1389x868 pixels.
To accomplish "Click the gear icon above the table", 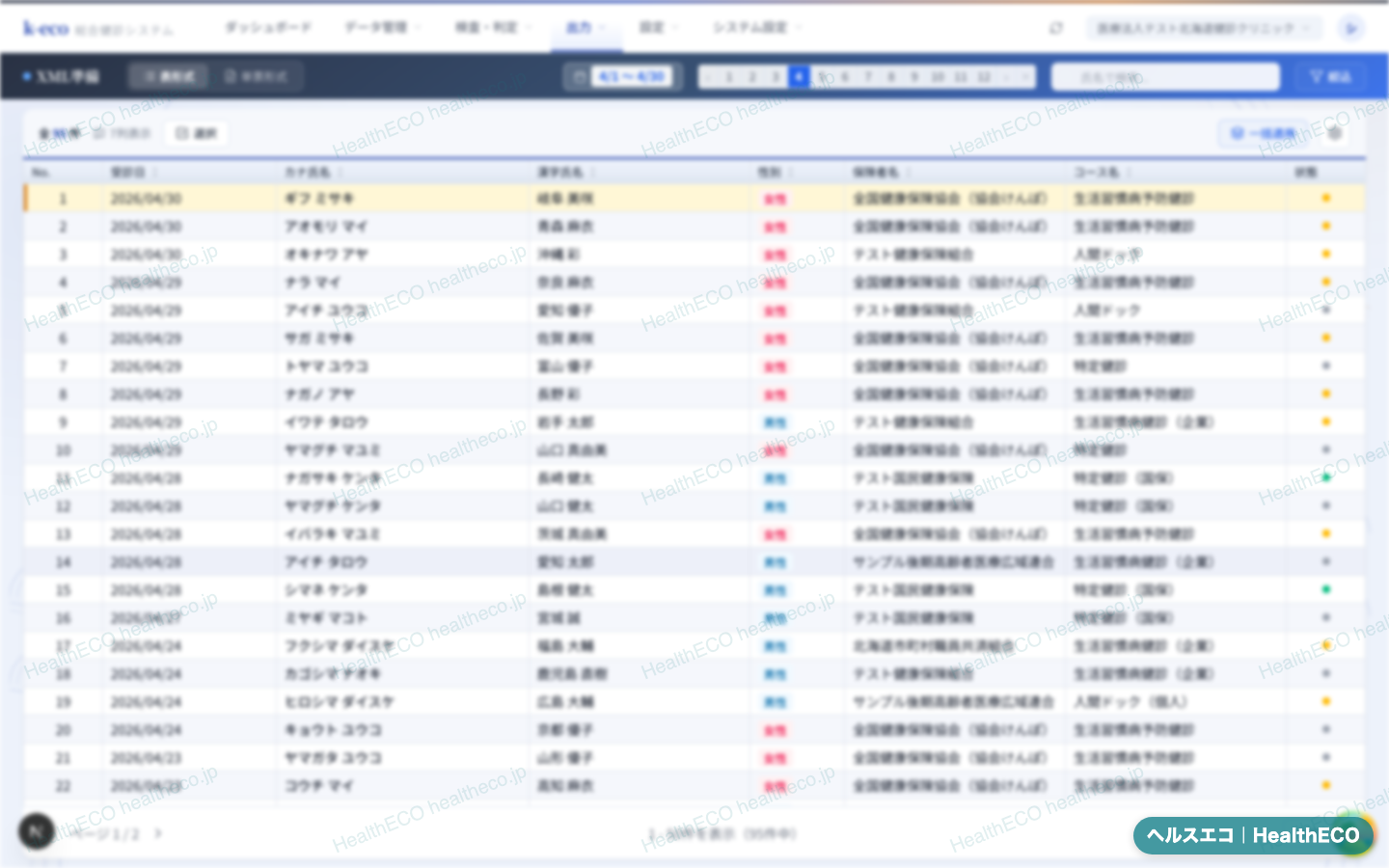I will point(1335,133).
